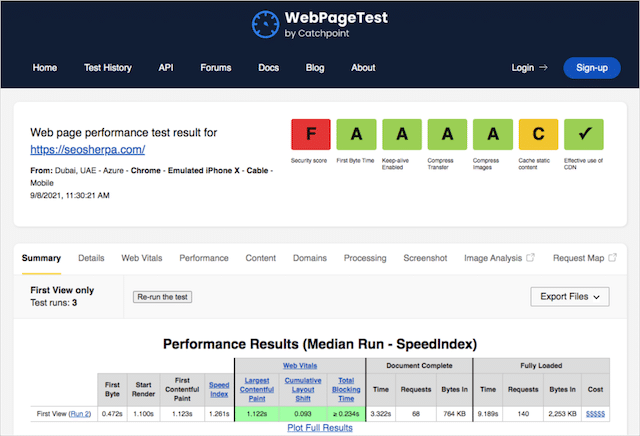The width and height of the screenshot is (640, 436).
Task: Open the Blog nav item
Action: pos(315,68)
